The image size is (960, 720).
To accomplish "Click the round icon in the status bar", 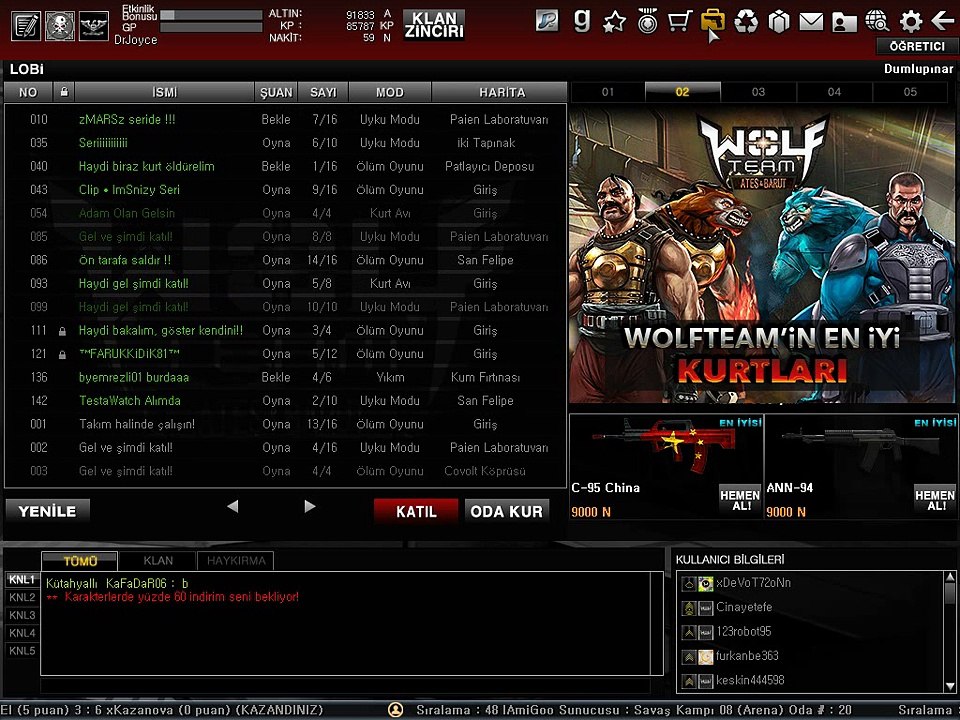I will point(396,710).
